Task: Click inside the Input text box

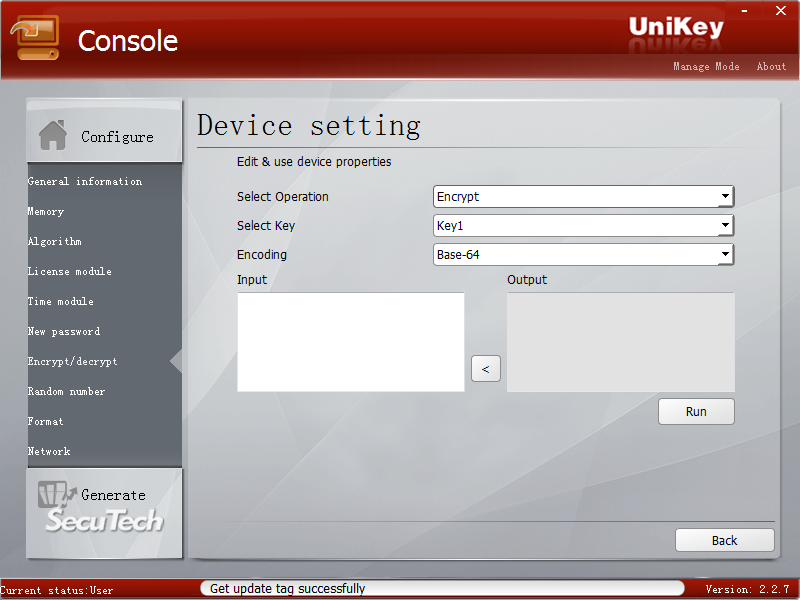Action: pyautogui.click(x=351, y=342)
